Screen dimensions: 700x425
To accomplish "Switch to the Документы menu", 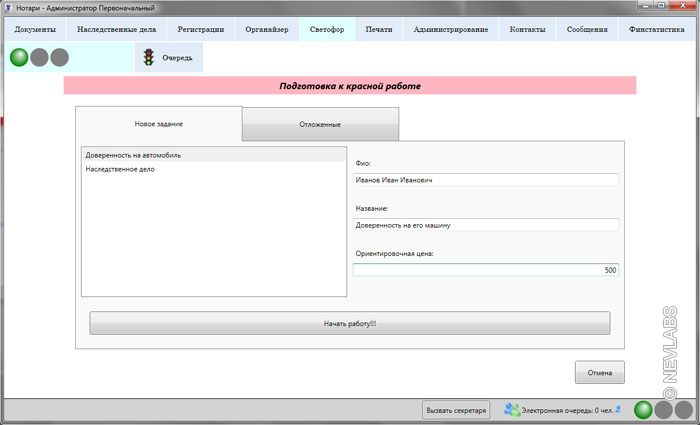I will point(34,29).
